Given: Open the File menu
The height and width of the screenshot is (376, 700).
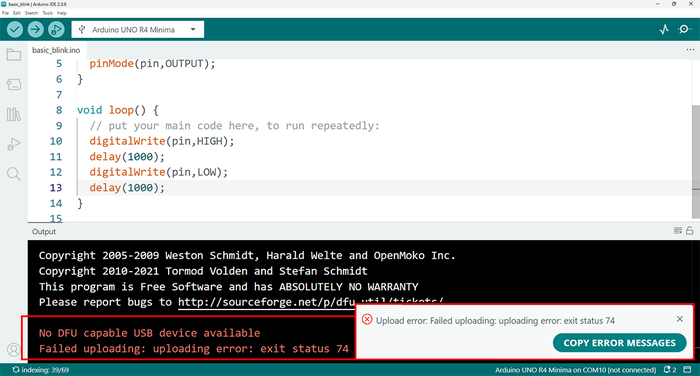Looking at the screenshot, I should coord(5,13).
